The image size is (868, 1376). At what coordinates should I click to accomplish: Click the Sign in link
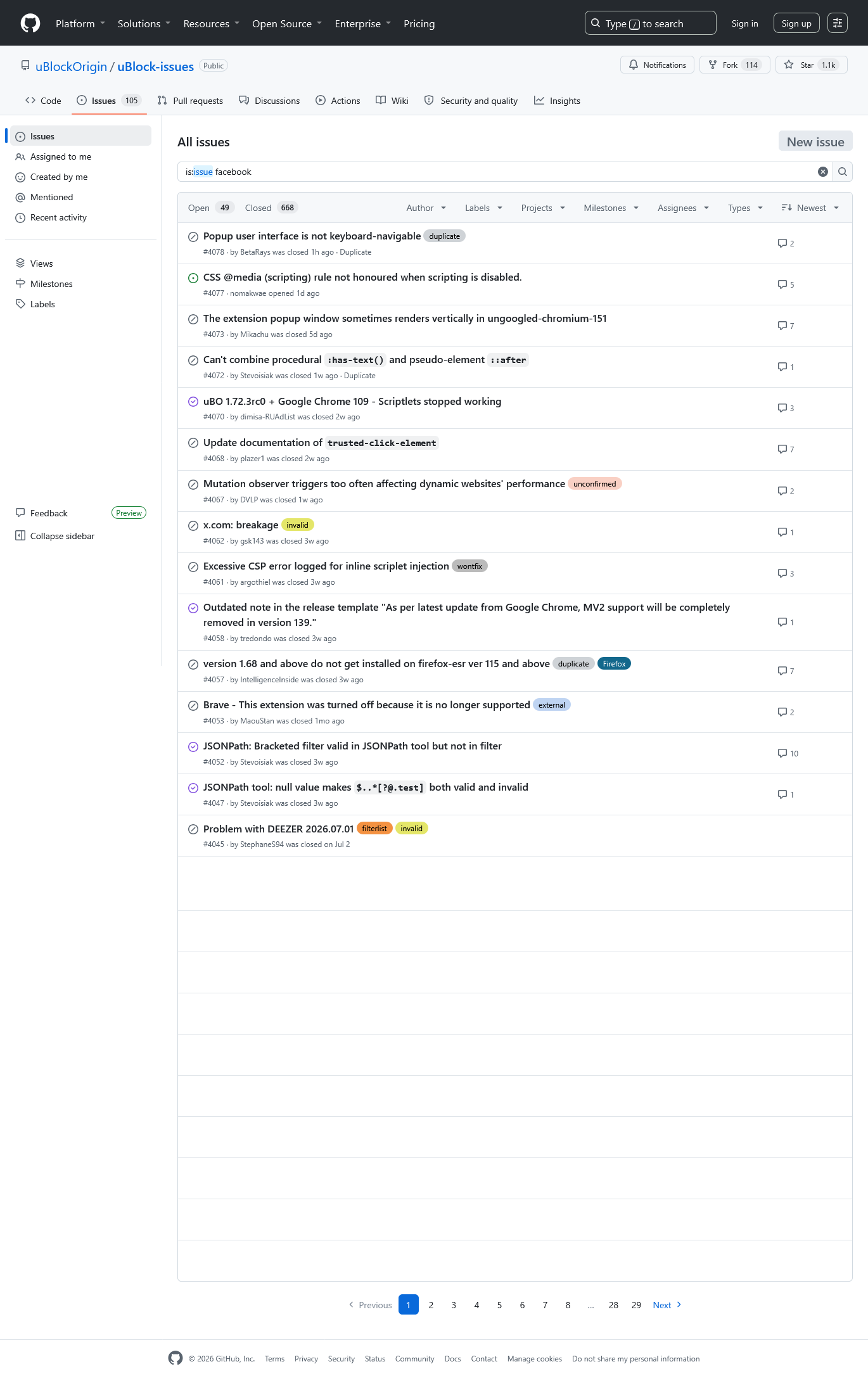point(744,23)
